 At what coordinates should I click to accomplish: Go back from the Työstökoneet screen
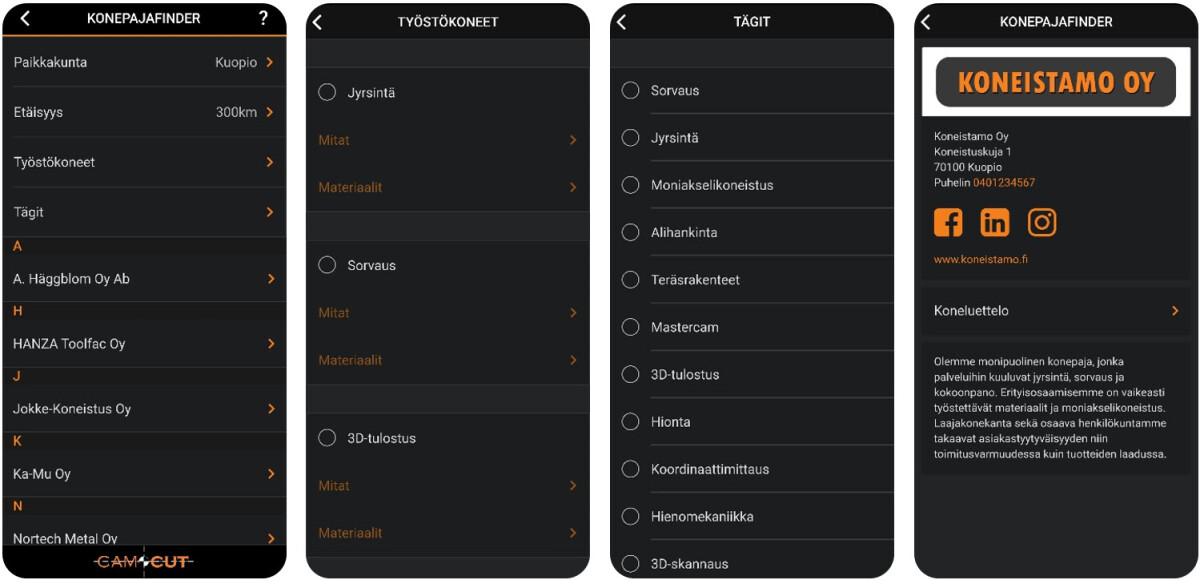(x=318, y=22)
